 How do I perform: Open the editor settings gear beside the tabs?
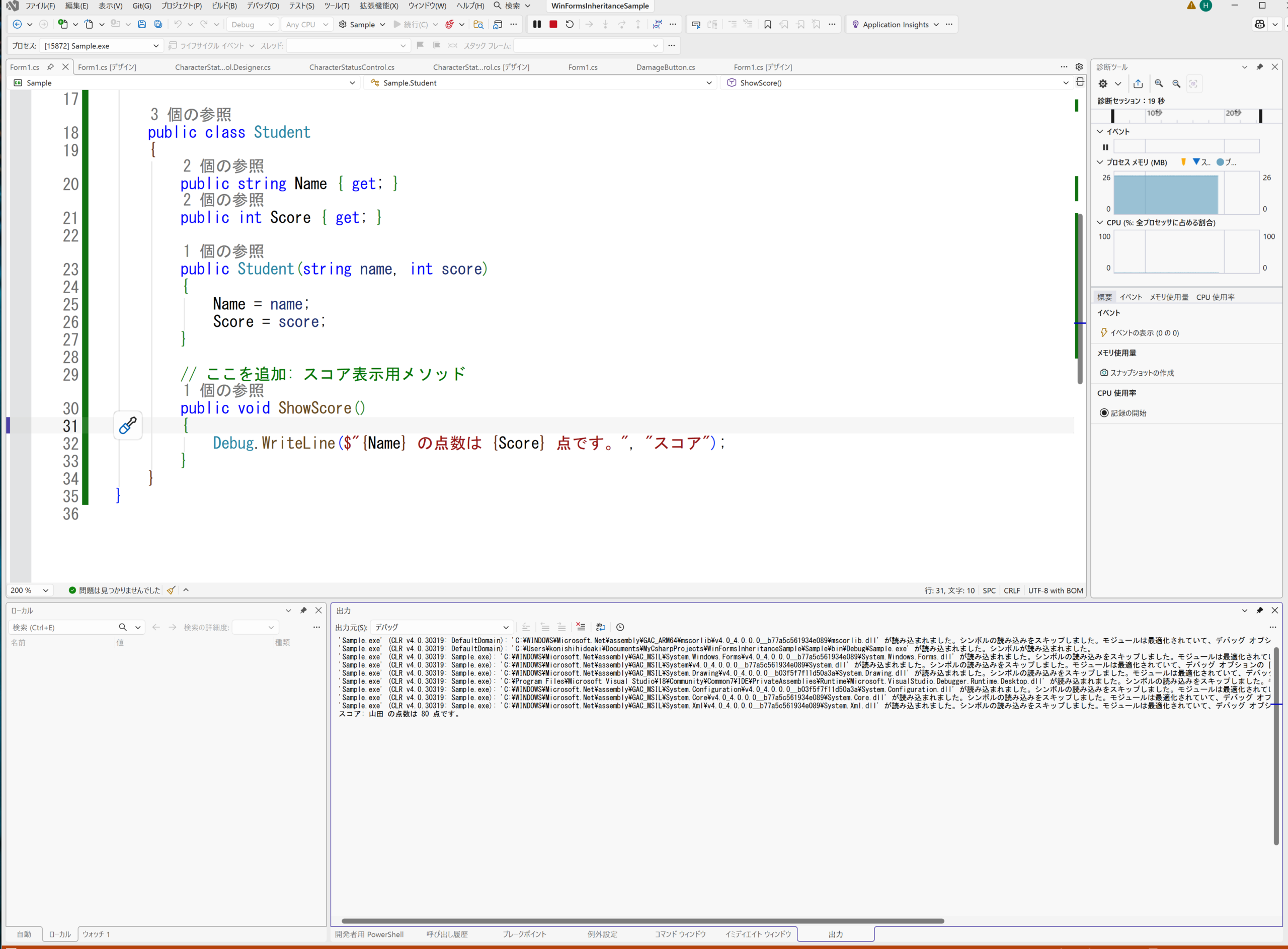pyautogui.click(x=1079, y=67)
